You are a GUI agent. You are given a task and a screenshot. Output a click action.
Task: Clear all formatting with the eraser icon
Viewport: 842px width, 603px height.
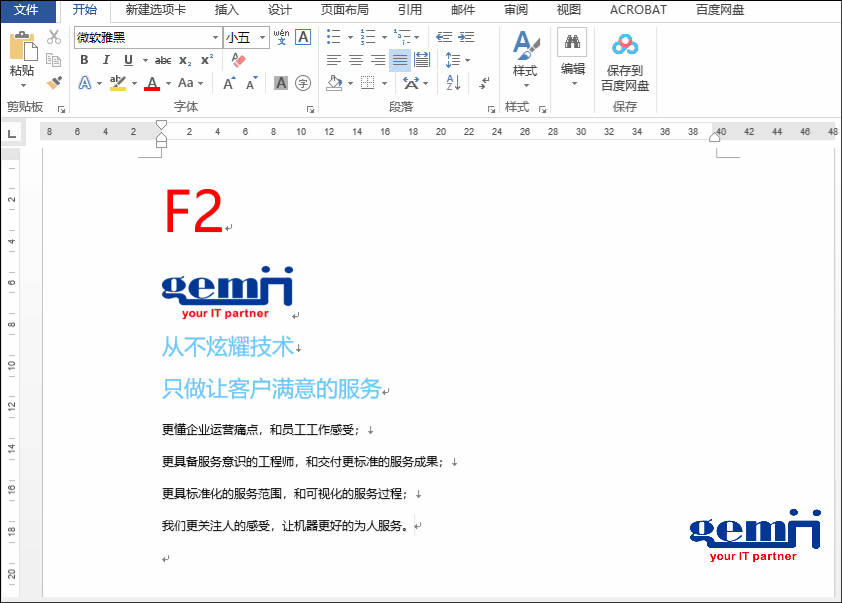click(x=238, y=60)
